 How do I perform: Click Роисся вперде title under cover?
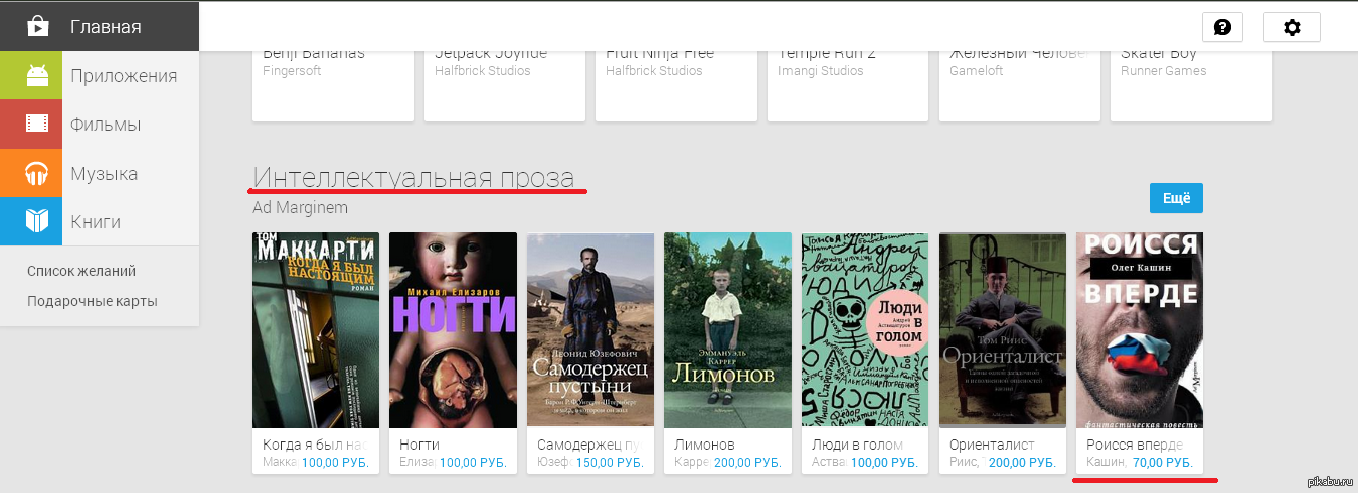[x=1135, y=444]
